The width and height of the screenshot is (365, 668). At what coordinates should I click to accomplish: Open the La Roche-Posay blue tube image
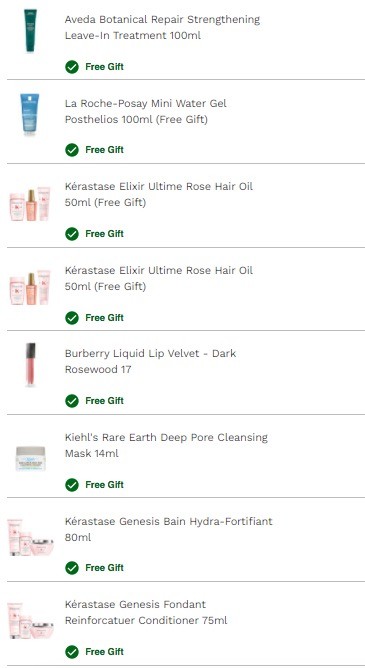pyautogui.click(x=30, y=114)
